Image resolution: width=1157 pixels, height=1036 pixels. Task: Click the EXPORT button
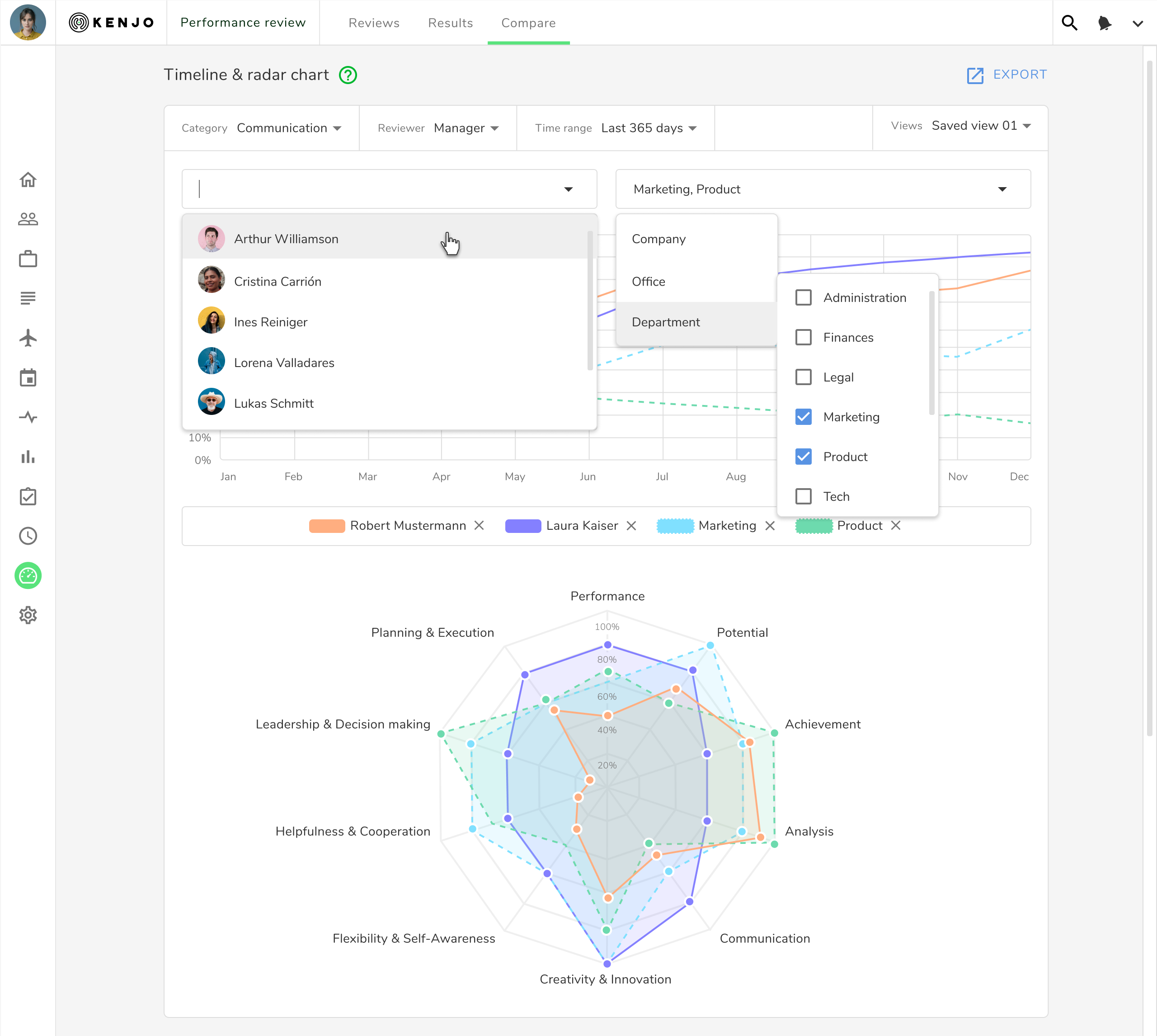pos(1007,75)
